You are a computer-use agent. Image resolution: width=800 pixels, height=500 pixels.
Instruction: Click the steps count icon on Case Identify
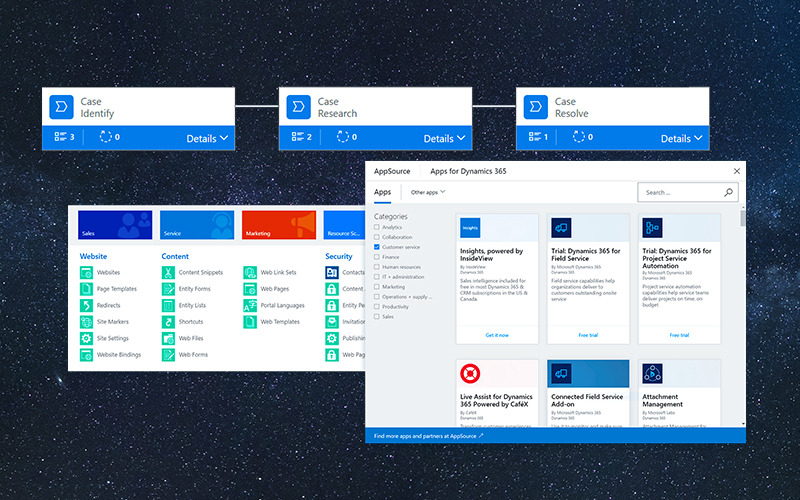pyautogui.click(x=60, y=137)
